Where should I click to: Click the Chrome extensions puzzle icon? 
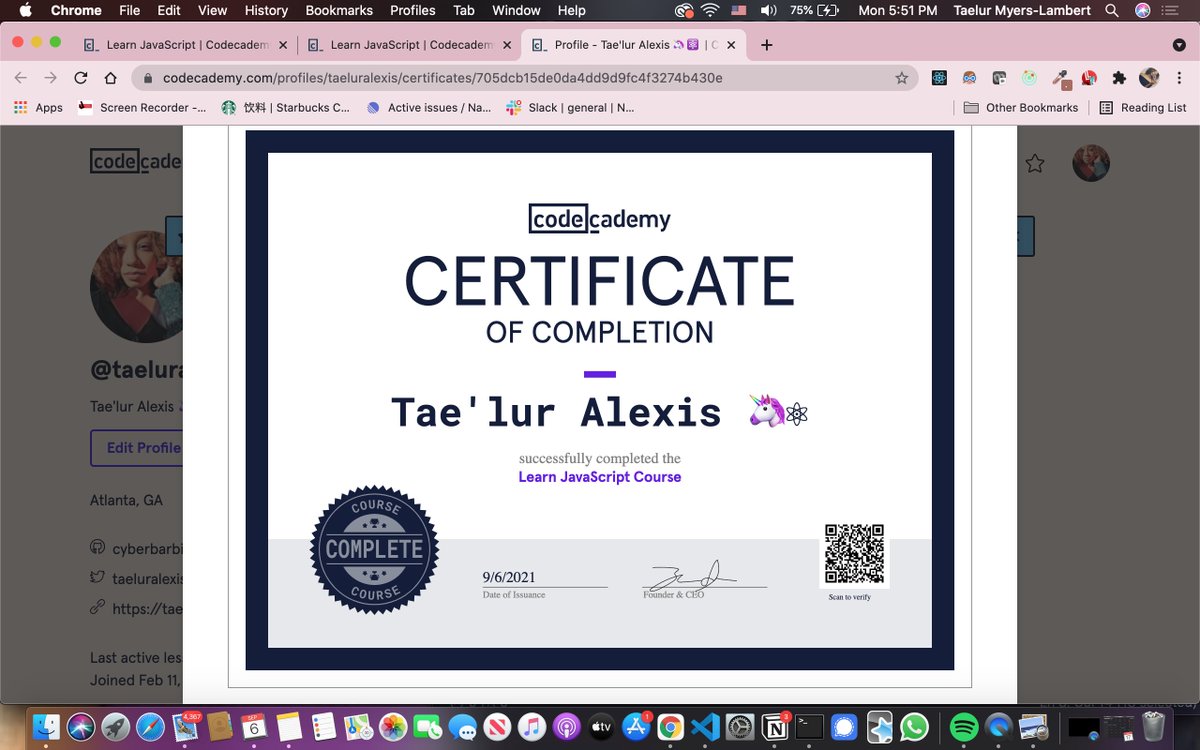[x=1121, y=76]
